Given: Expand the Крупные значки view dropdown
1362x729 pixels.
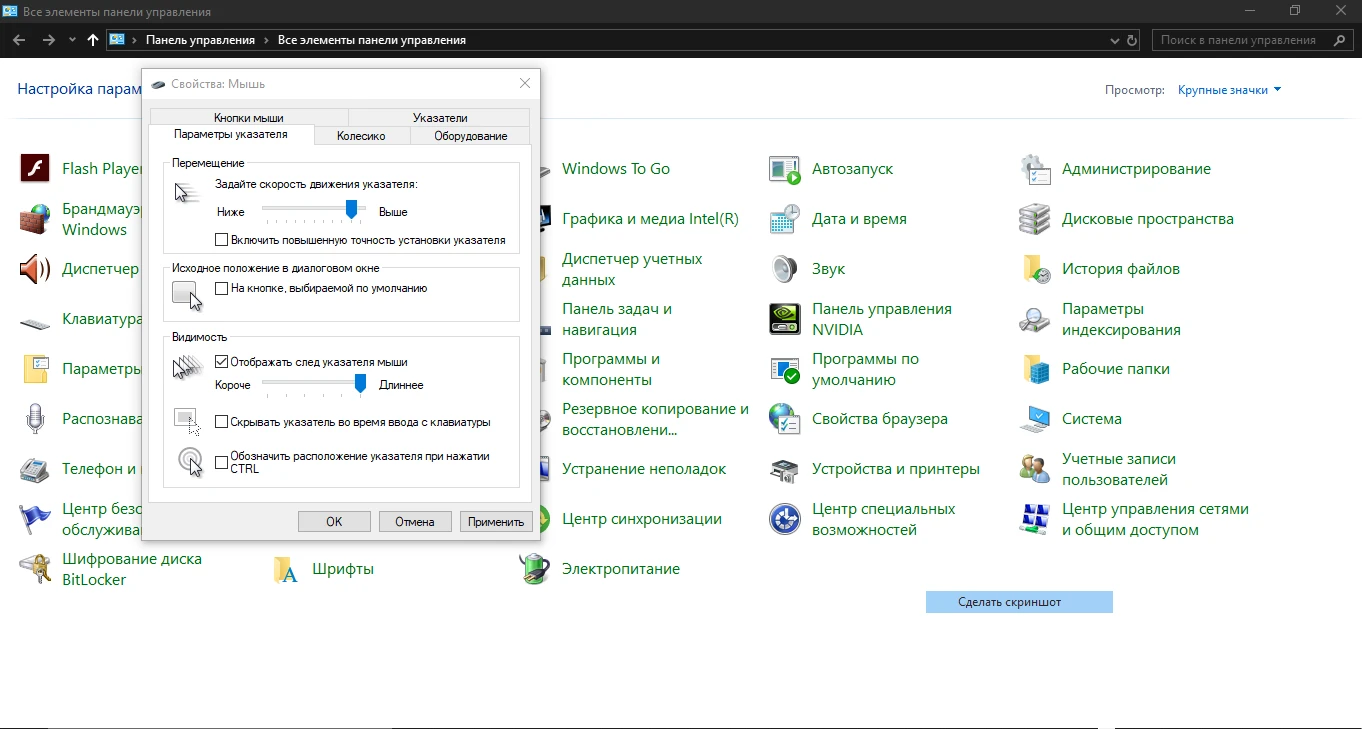Looking at the screenshot, I should (x=1229, y=90).
